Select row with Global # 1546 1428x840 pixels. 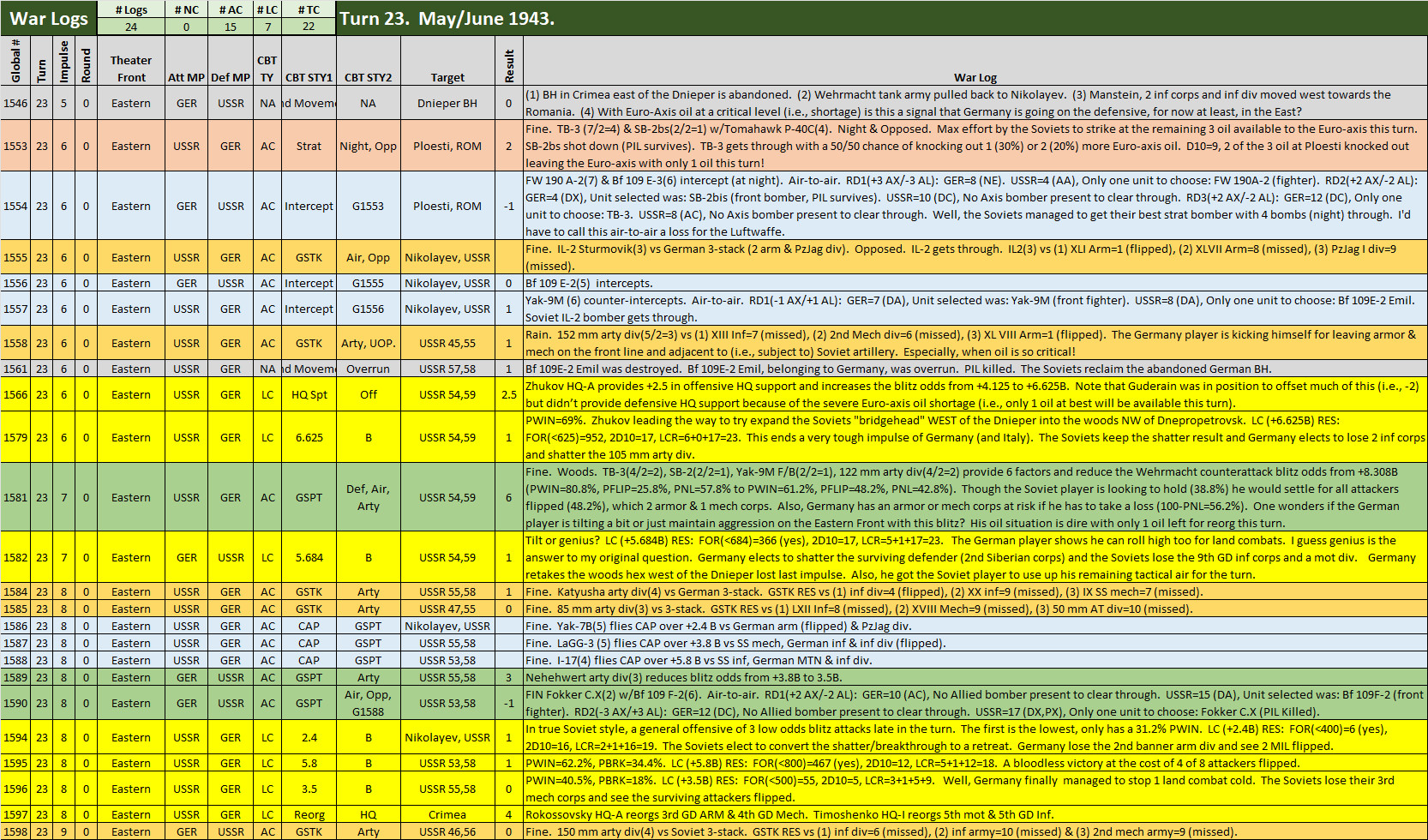15,103
